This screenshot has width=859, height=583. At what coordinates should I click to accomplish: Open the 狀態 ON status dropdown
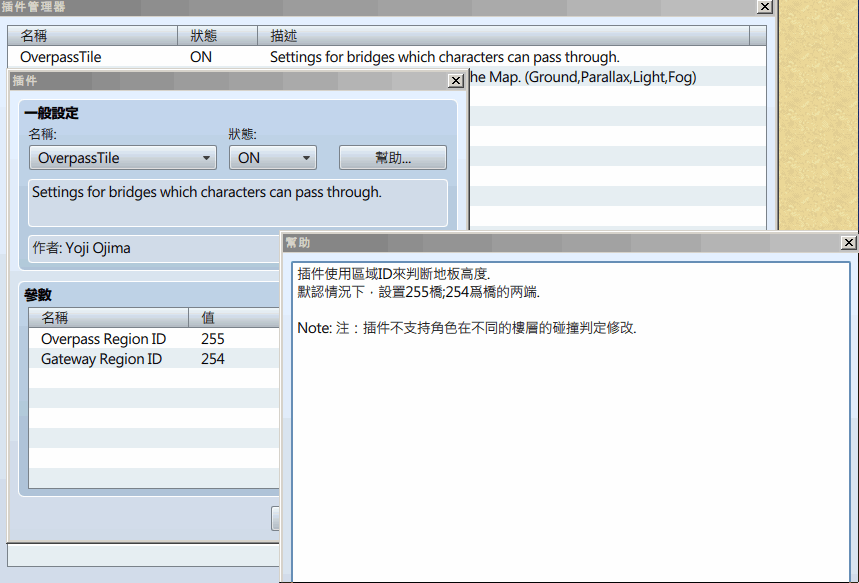(x=273, y=158)
